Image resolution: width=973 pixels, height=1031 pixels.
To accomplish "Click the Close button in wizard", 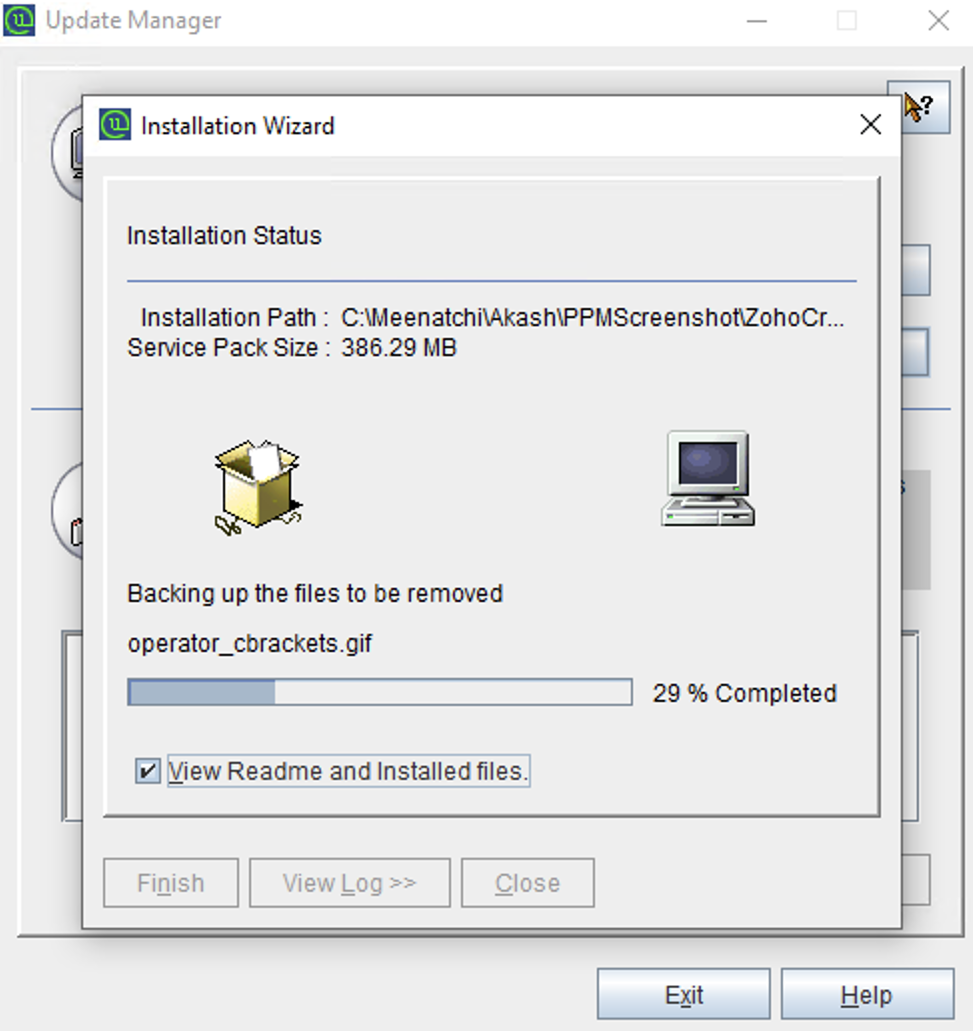I will coord(528,882).
